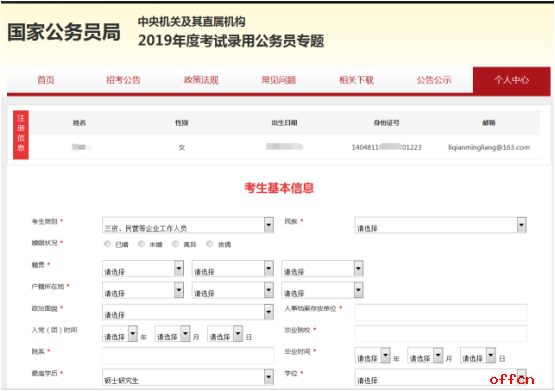This screenshot has height=391, width=555.
Task: Go to 招考公告 page
Action: click(x=124, y=80)
